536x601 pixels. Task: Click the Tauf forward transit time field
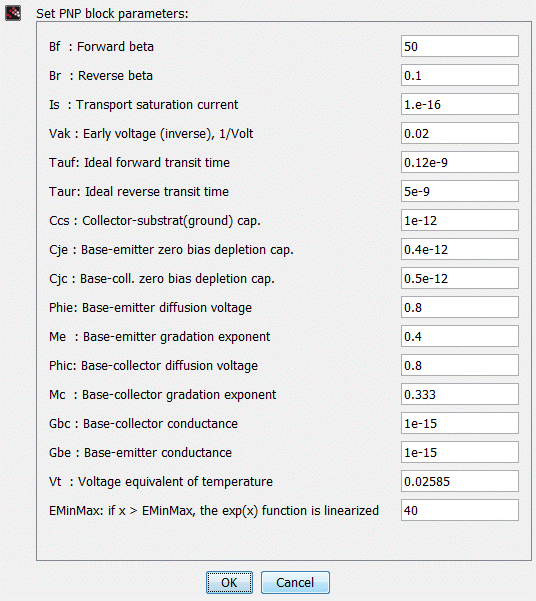460,162
